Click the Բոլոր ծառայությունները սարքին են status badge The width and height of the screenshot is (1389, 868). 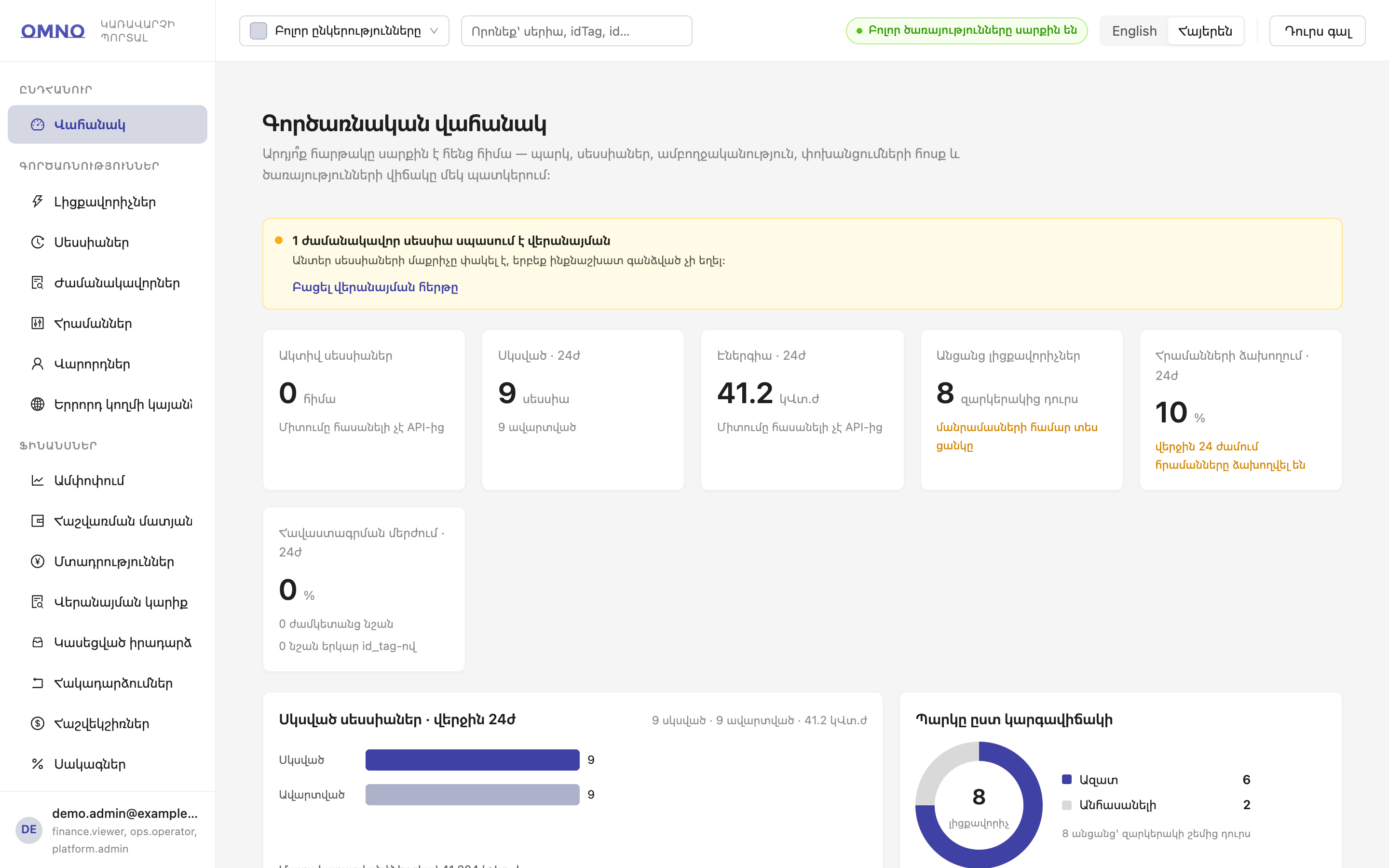(x=967, y=31)
